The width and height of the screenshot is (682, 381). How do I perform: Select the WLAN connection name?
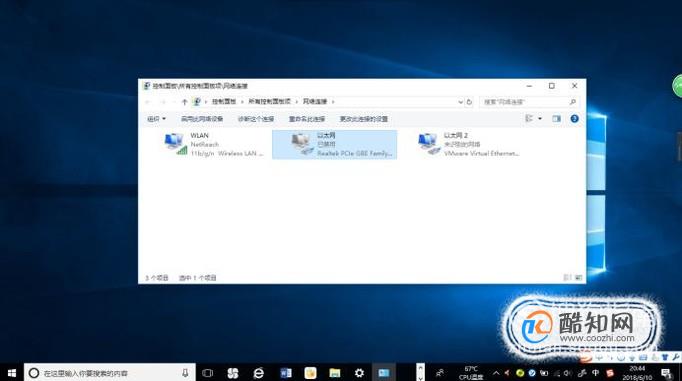click(199, 135)
